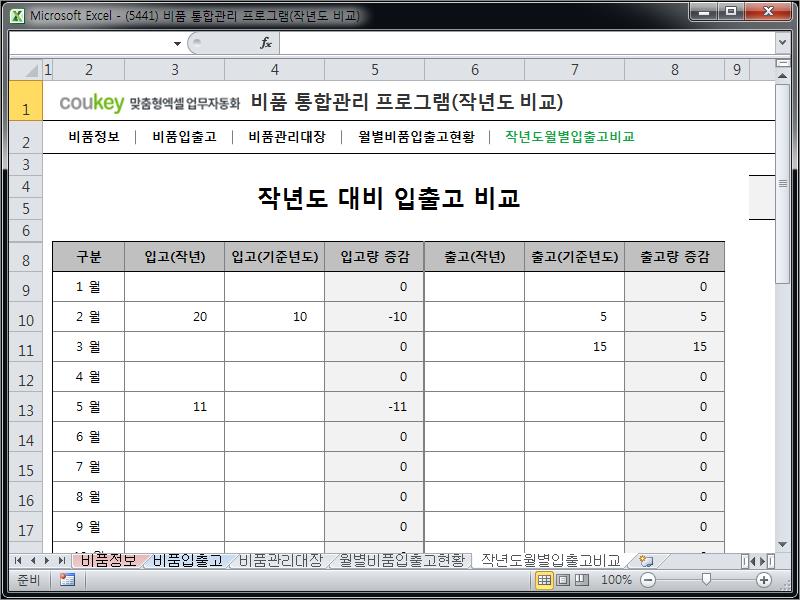Switch to the 비품관리대장 sheet tab
Screen dimensions: 800x600
[281, 561]
